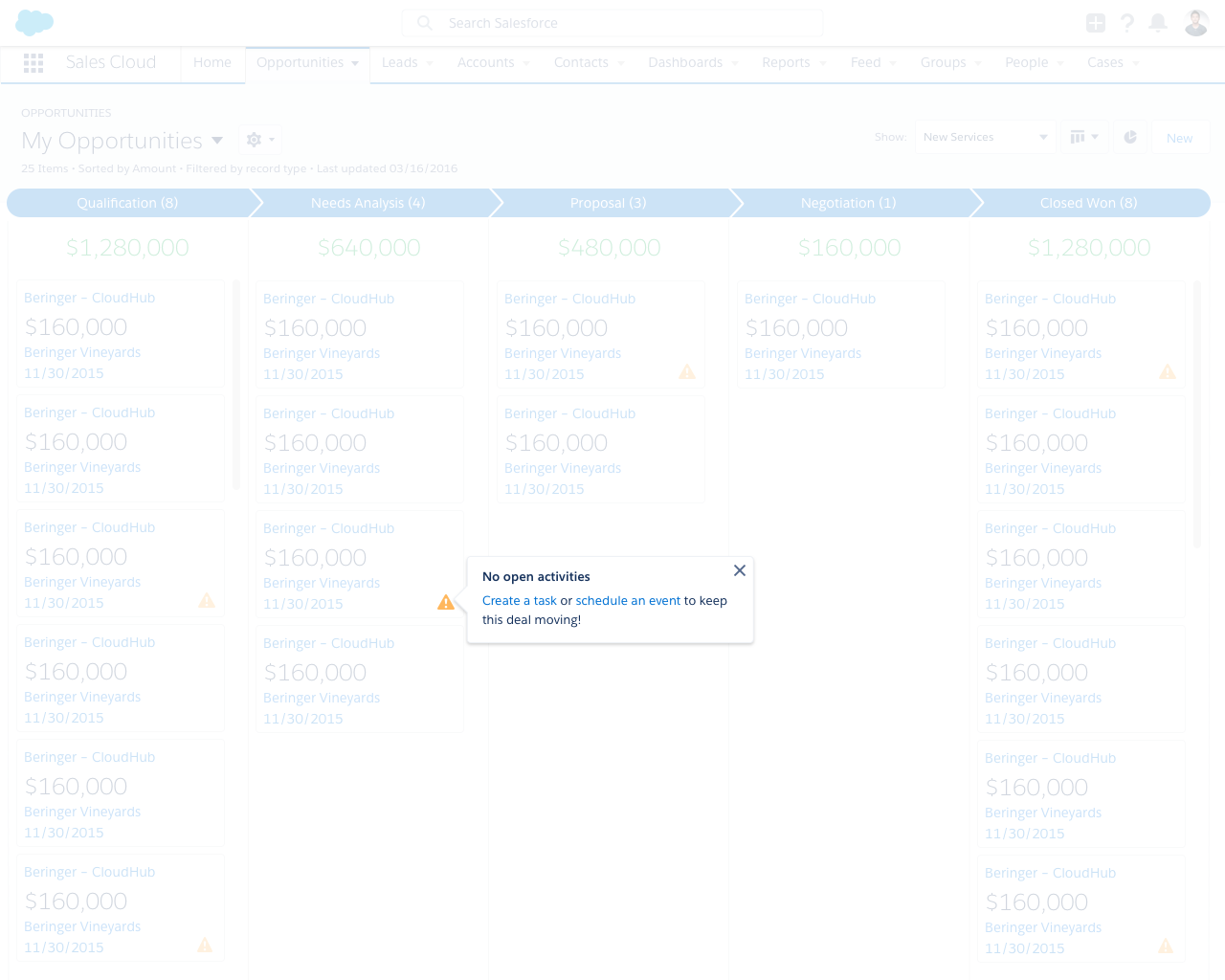Screen dimensions: 1225x980
Task: Open the Leads tab dropdown chevron
Action: [428, 63]
